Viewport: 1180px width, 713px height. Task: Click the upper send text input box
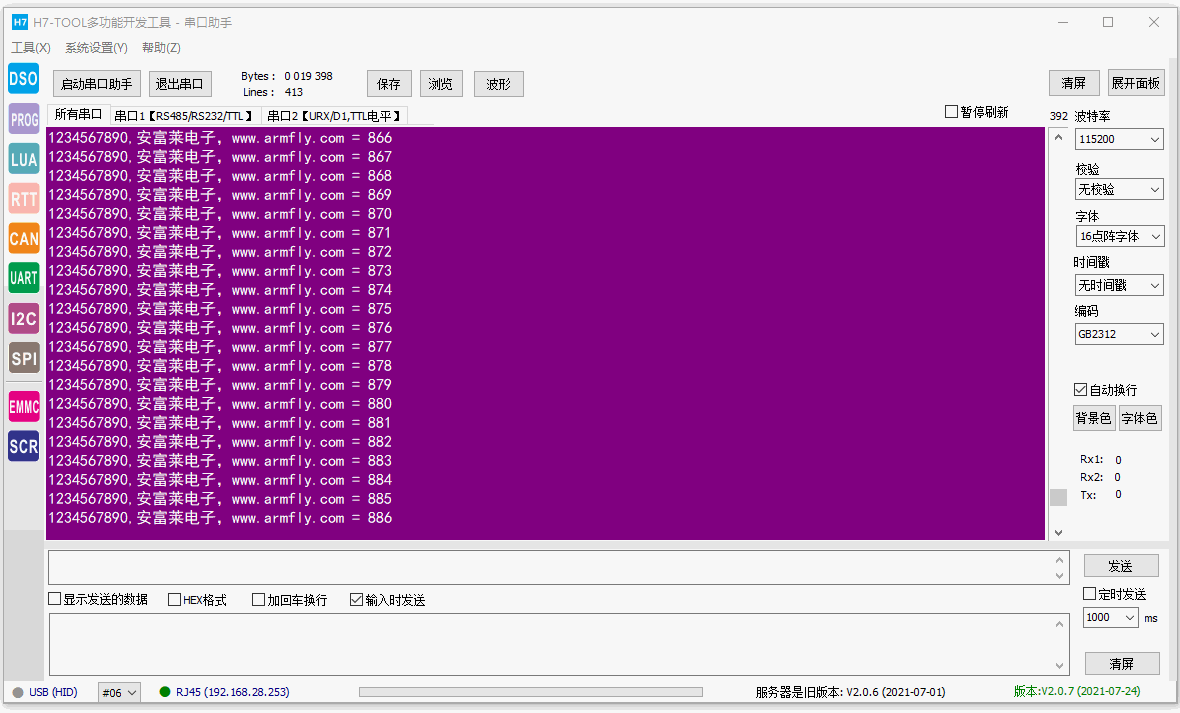[551, 568]
